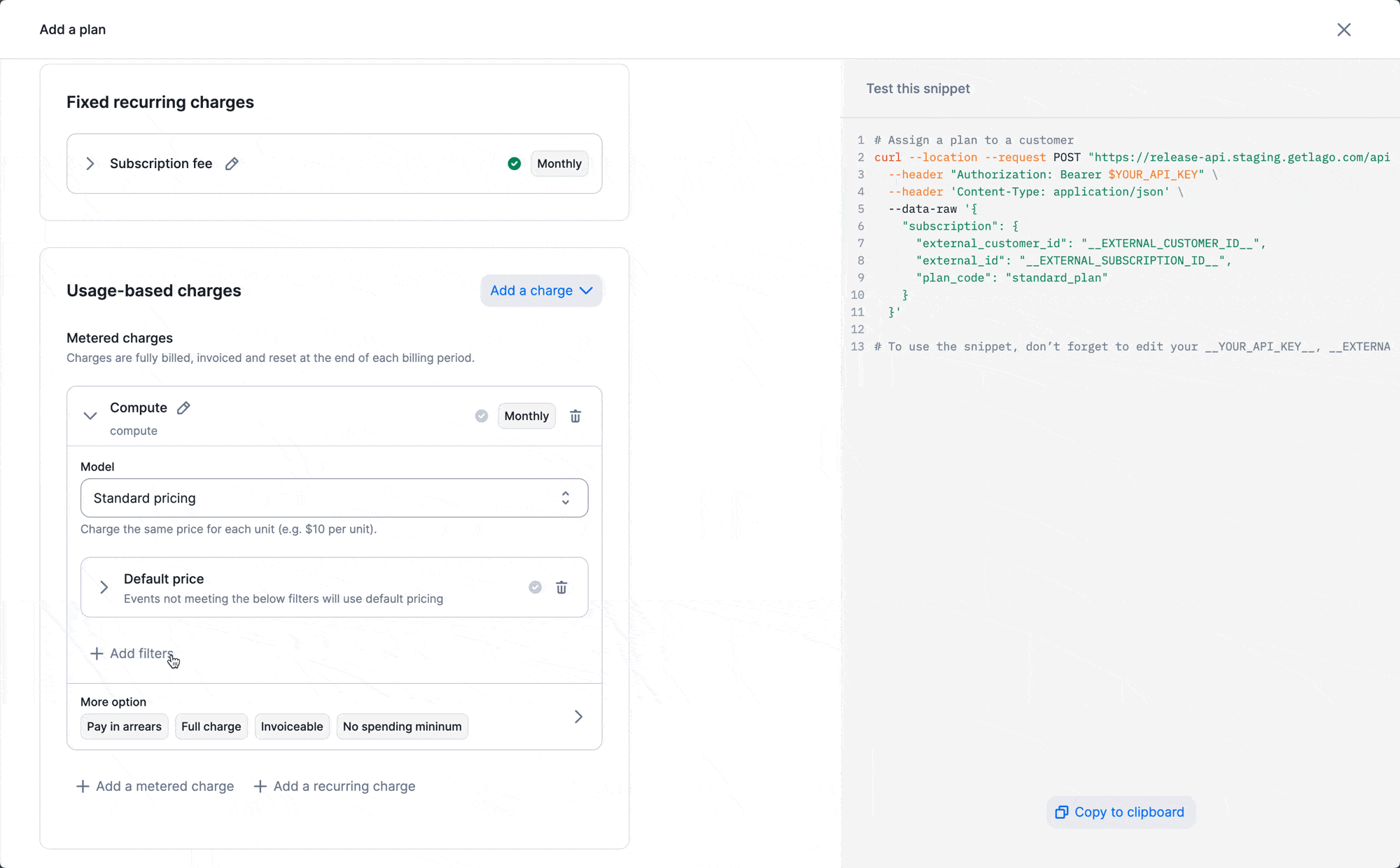This screenshot has height=868, width=1400.
Task: Click pencil icon next to Compute
Action: click(183, 408)
